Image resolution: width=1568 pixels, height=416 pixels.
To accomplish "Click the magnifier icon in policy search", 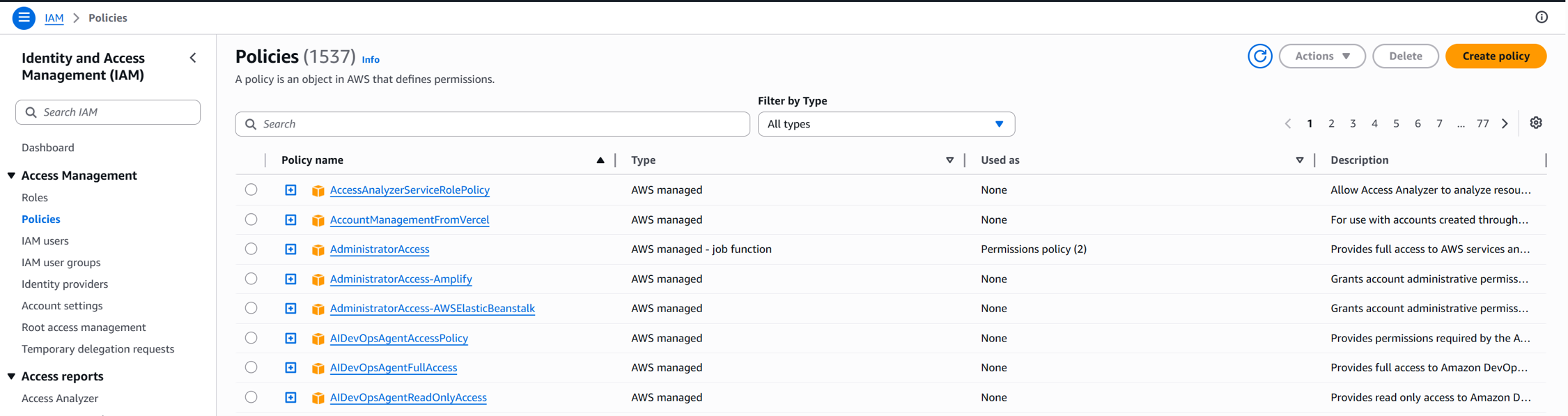I will (x=251, y=124).
